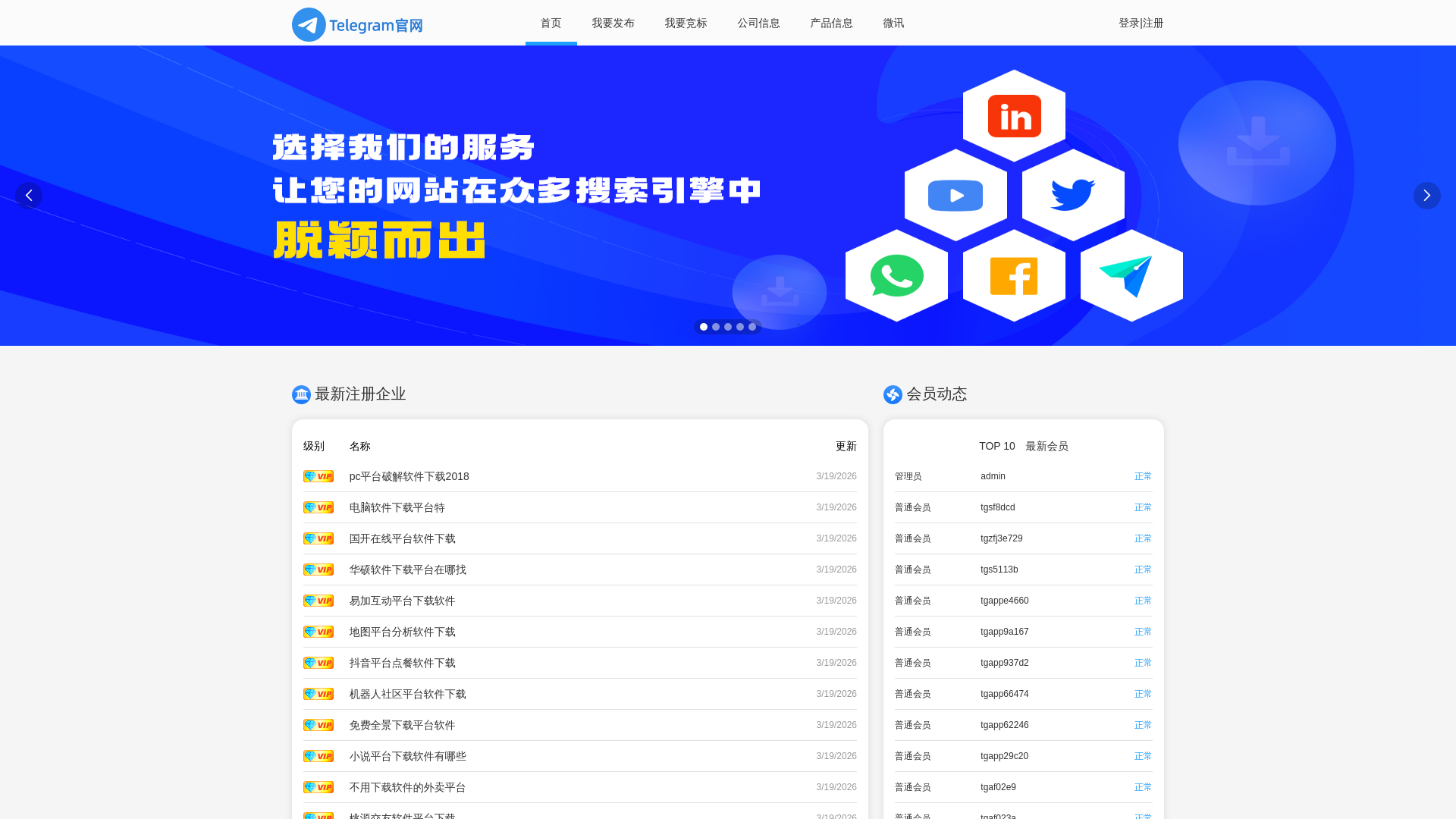The image size is (1456, 819).
Task: Click VIP badge for 抖音平台点餐软件下载
Action: 318,663
